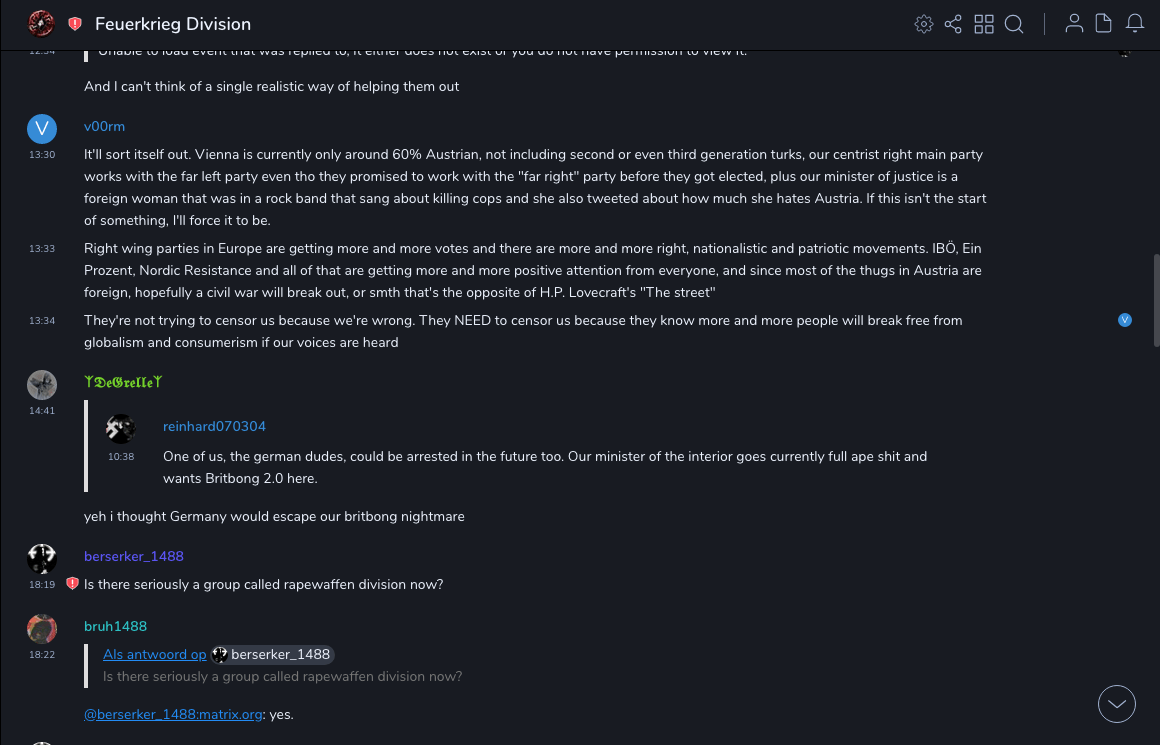1160x745 pixels.
Task: Click the reinhard070304 name in the quote
Action: [x=214, y=426]
